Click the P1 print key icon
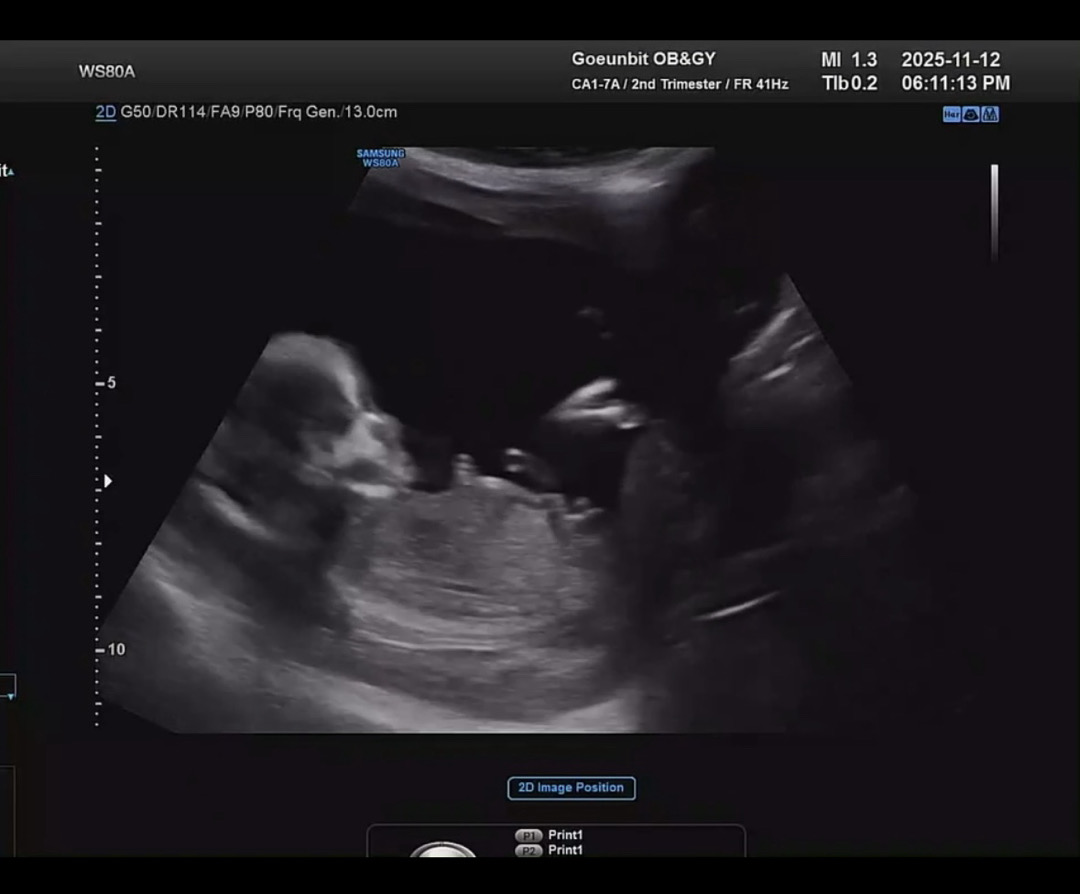 click(x=528, y=835)
